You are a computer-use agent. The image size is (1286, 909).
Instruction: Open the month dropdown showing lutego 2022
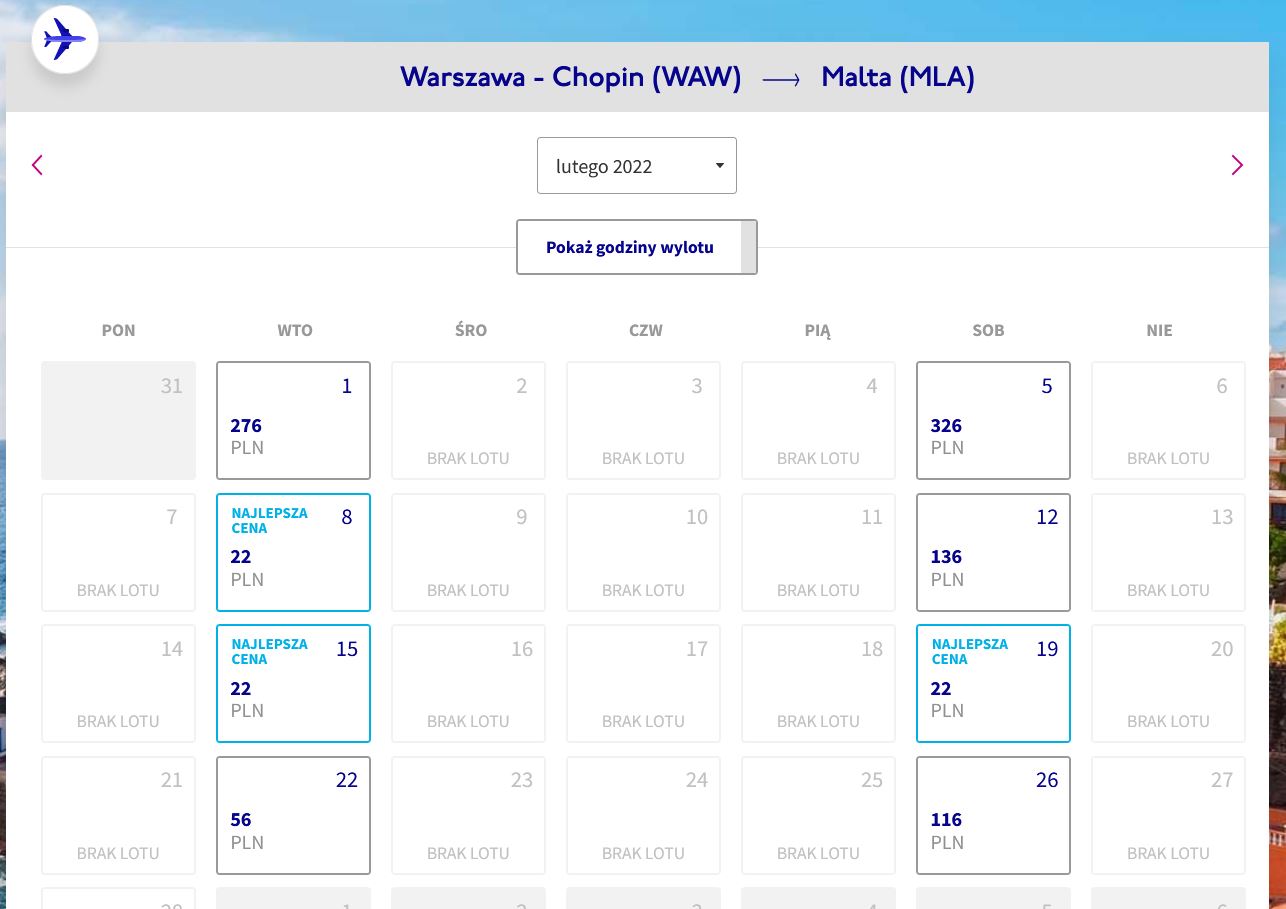[x=637, y=166]
